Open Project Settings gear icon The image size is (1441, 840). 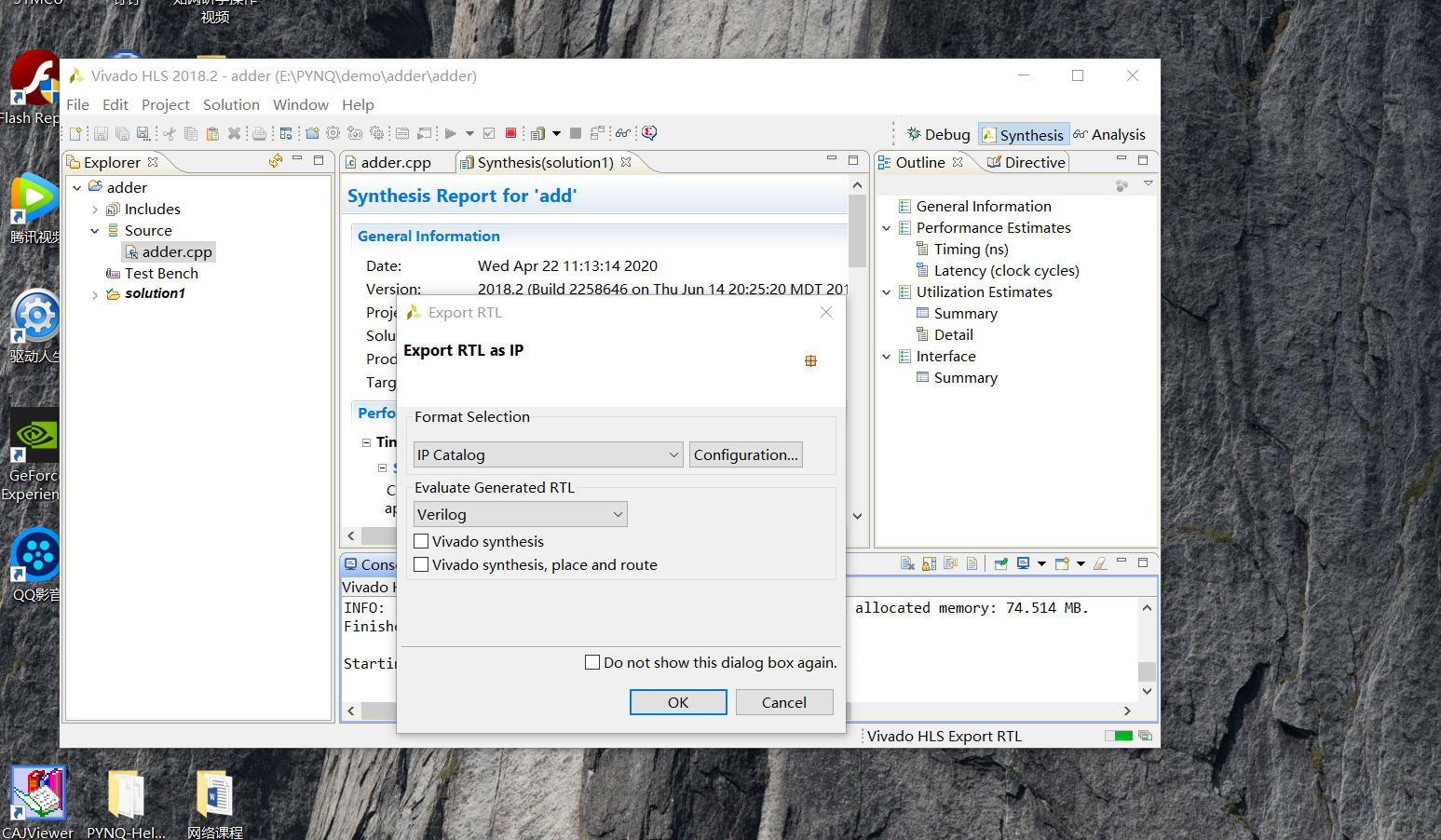(x=333, y=132)
